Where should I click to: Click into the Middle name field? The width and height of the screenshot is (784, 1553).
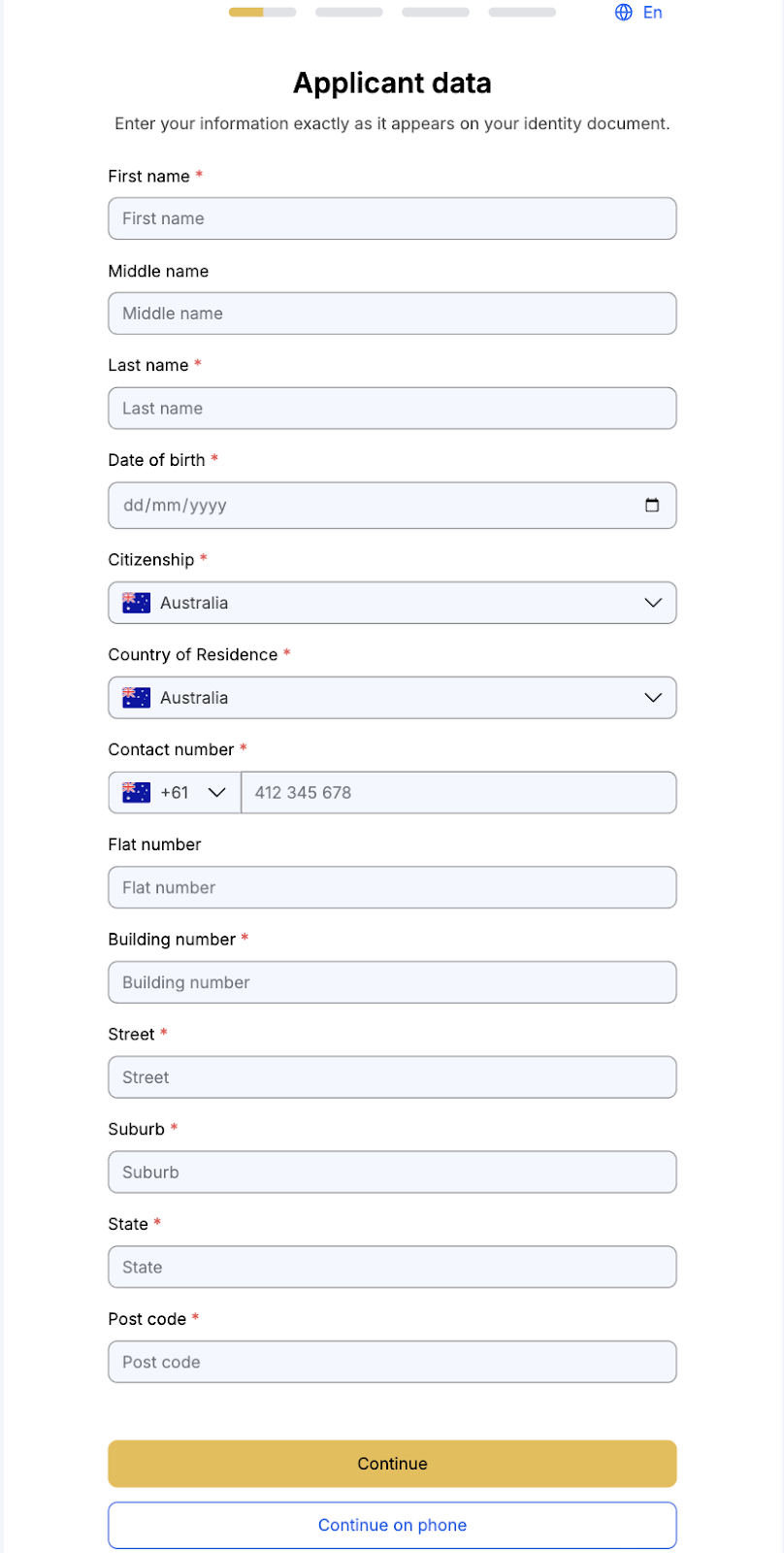click(x=392, y=314)
